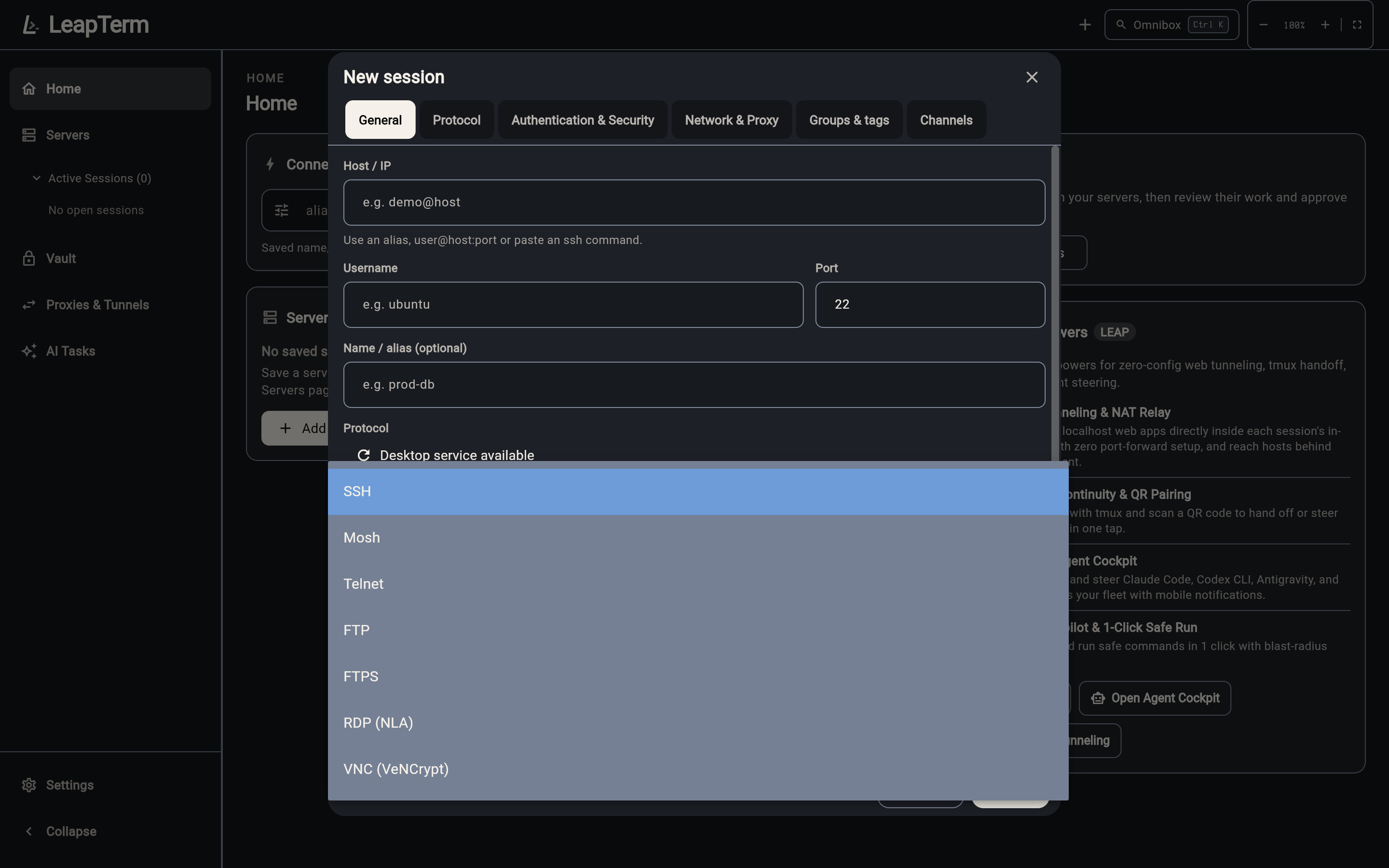Screen dimensions: 1389x868
Task: Click the filter sliders icon in Connect box
Action: pos(281,211)
